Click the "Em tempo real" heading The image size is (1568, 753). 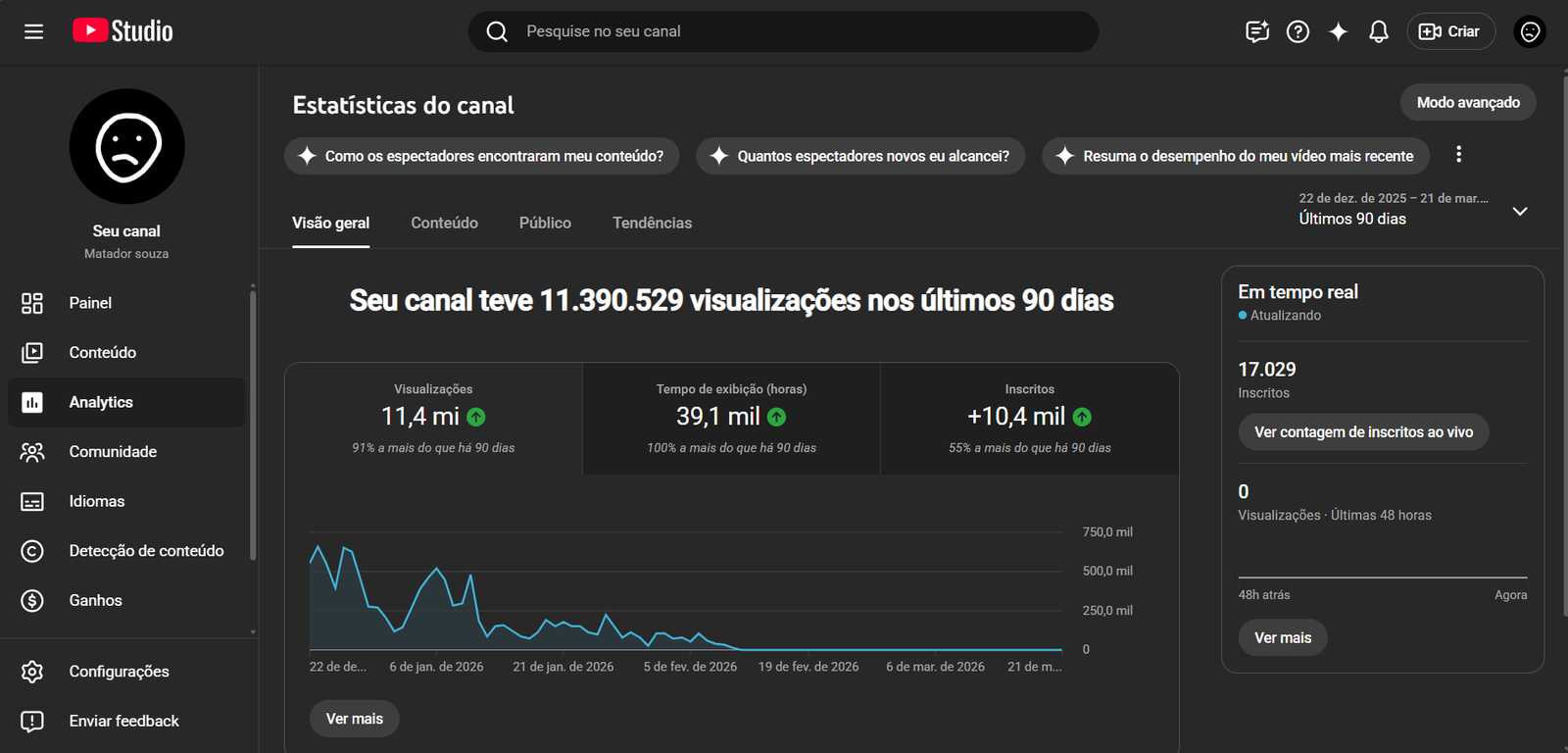click(x=1298, y=292)
